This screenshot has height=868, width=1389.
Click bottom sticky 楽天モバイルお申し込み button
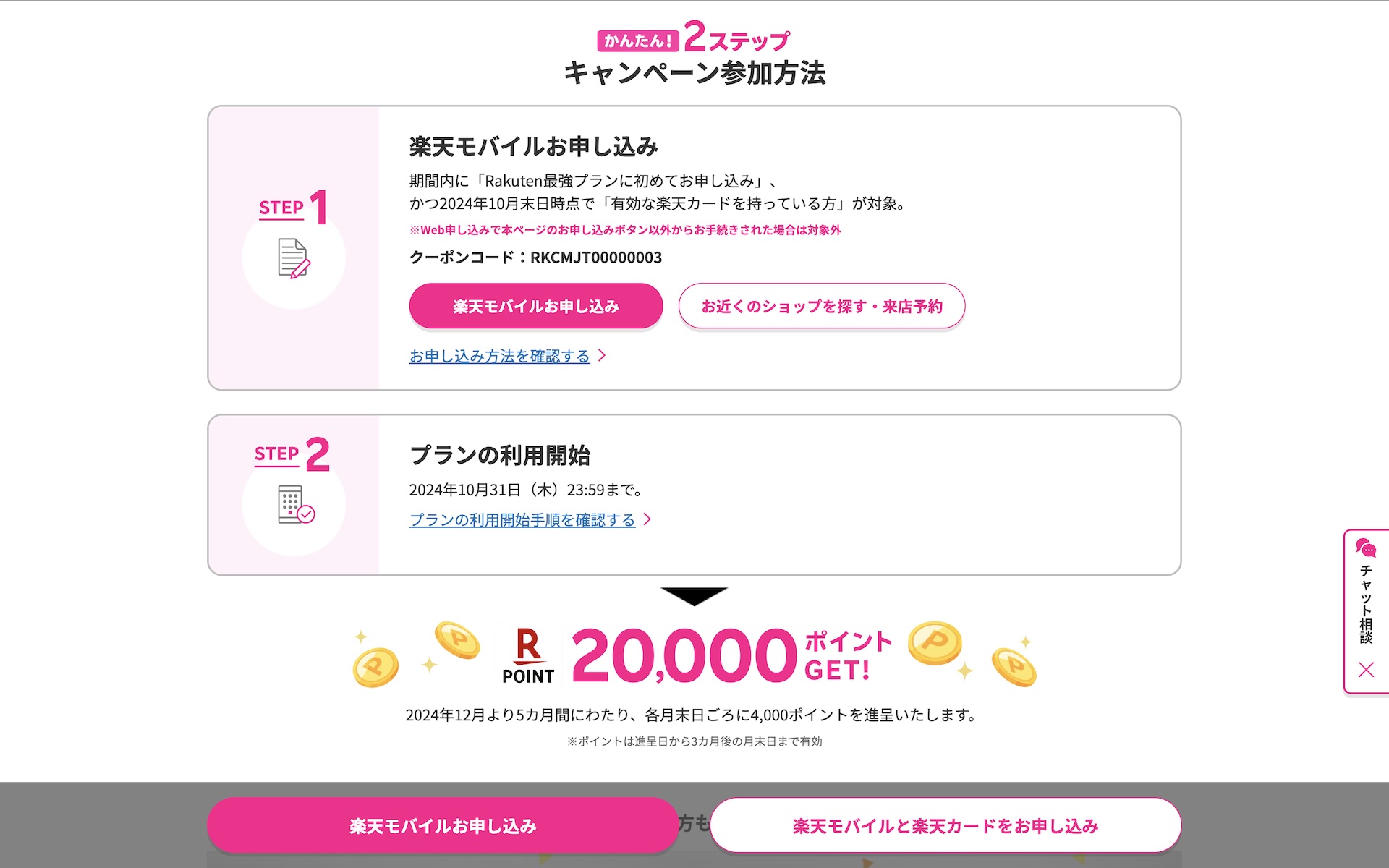click(x=443, y=825)
